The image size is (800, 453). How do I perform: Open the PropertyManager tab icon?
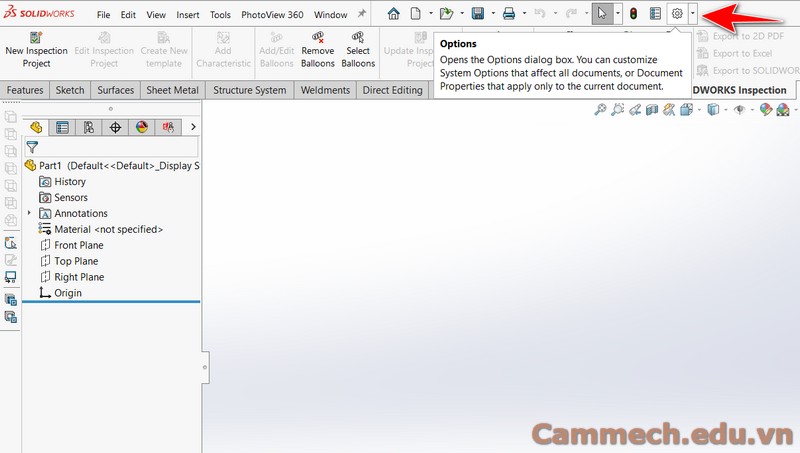tap(62, 127)
